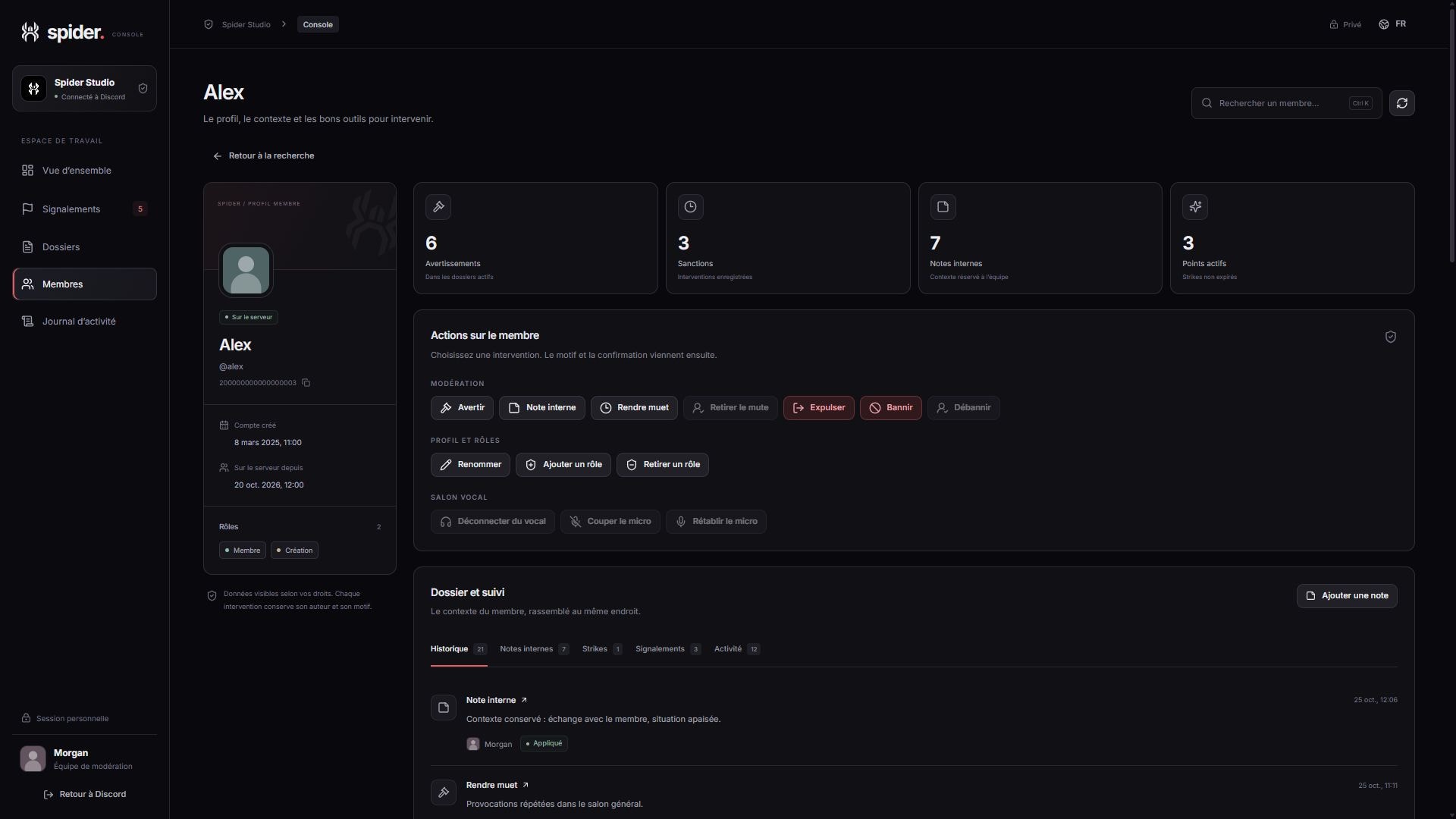Focus the Rechercher un membre search field

click(x=1286, y=103)
